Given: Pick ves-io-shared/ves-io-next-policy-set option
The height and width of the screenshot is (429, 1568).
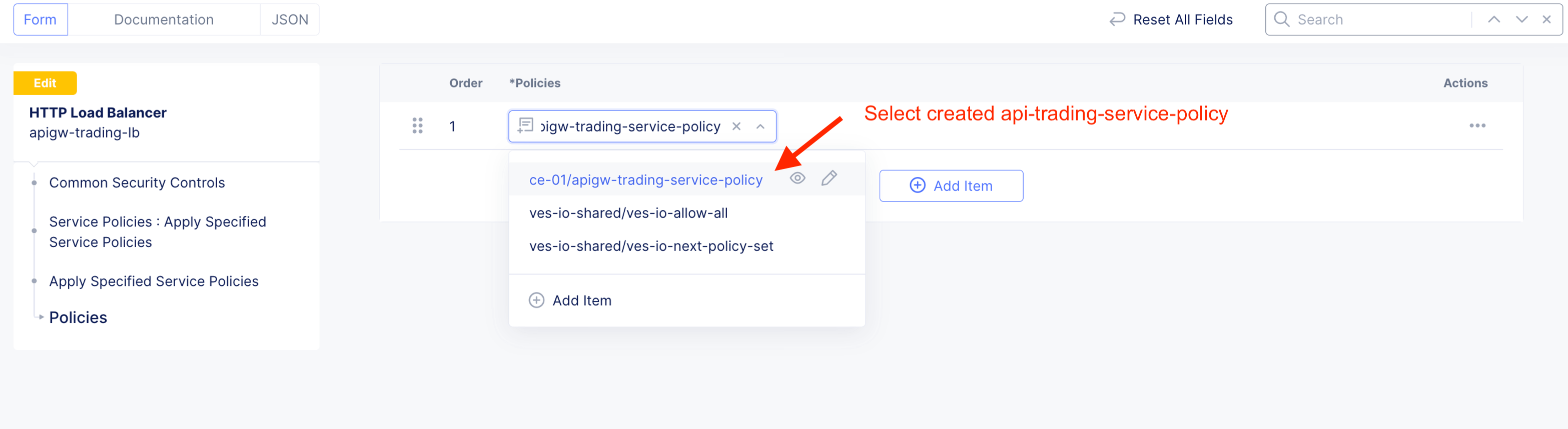Looking at the screenshot, I should click(x=651, y=246).
